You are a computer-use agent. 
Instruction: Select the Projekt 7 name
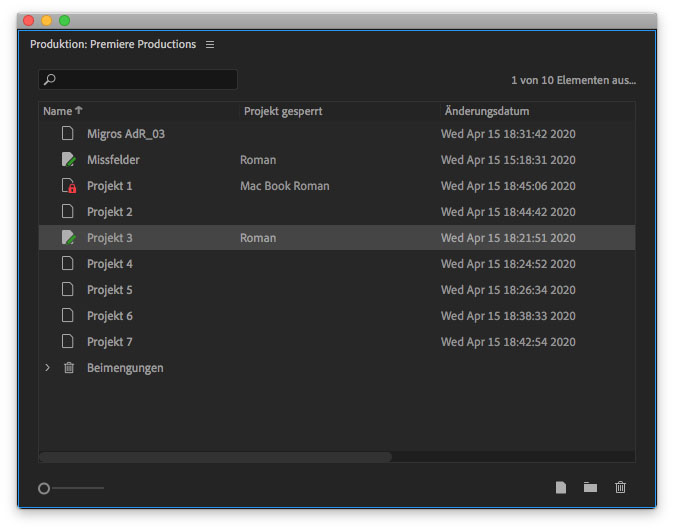[110, 342]
